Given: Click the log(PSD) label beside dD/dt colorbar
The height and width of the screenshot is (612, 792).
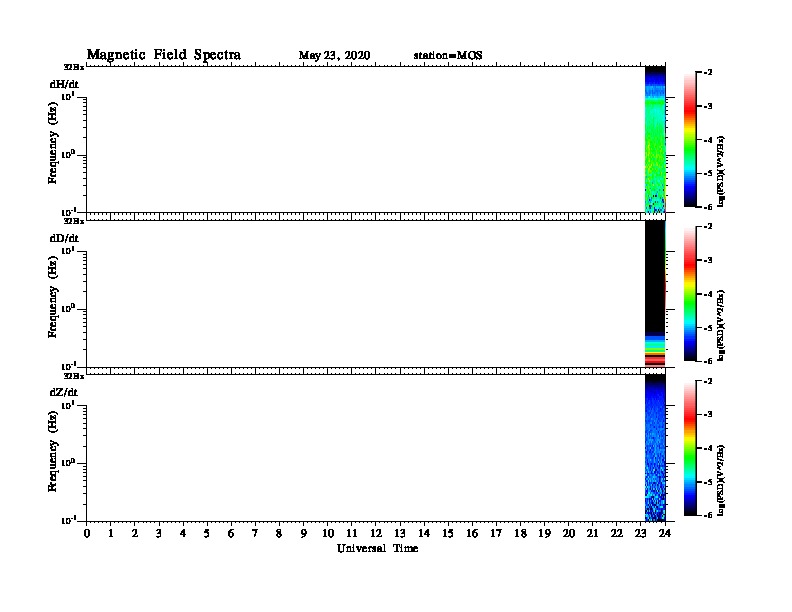Looking at the screenshot, I should pos(721,325).
